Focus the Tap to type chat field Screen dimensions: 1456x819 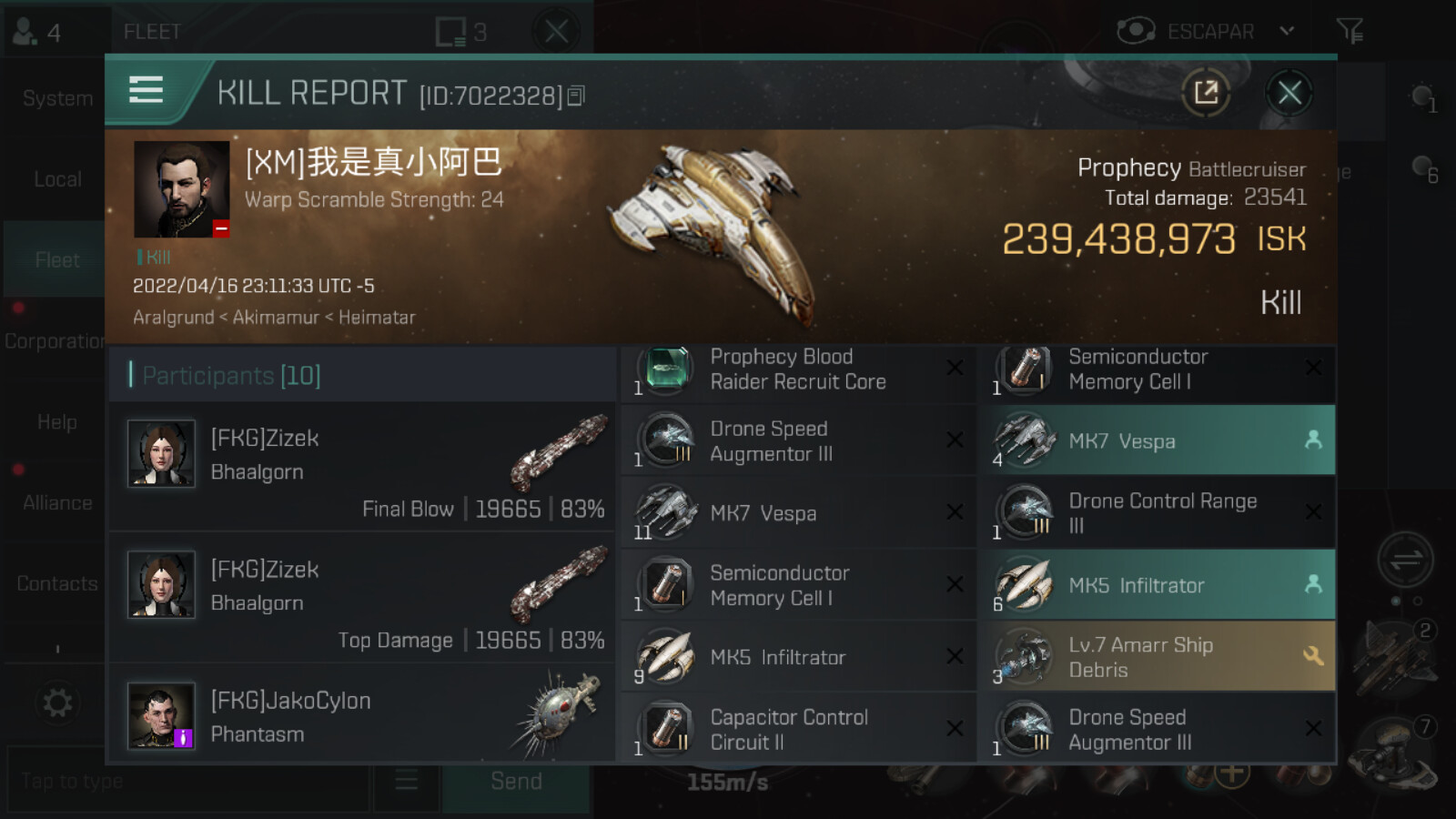[x=188, y=781]
